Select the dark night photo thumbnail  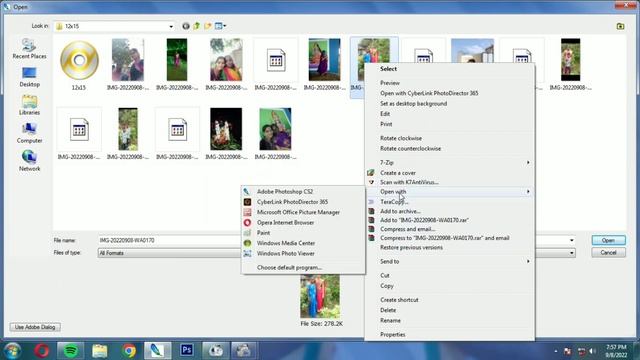[x=226, y=129]
